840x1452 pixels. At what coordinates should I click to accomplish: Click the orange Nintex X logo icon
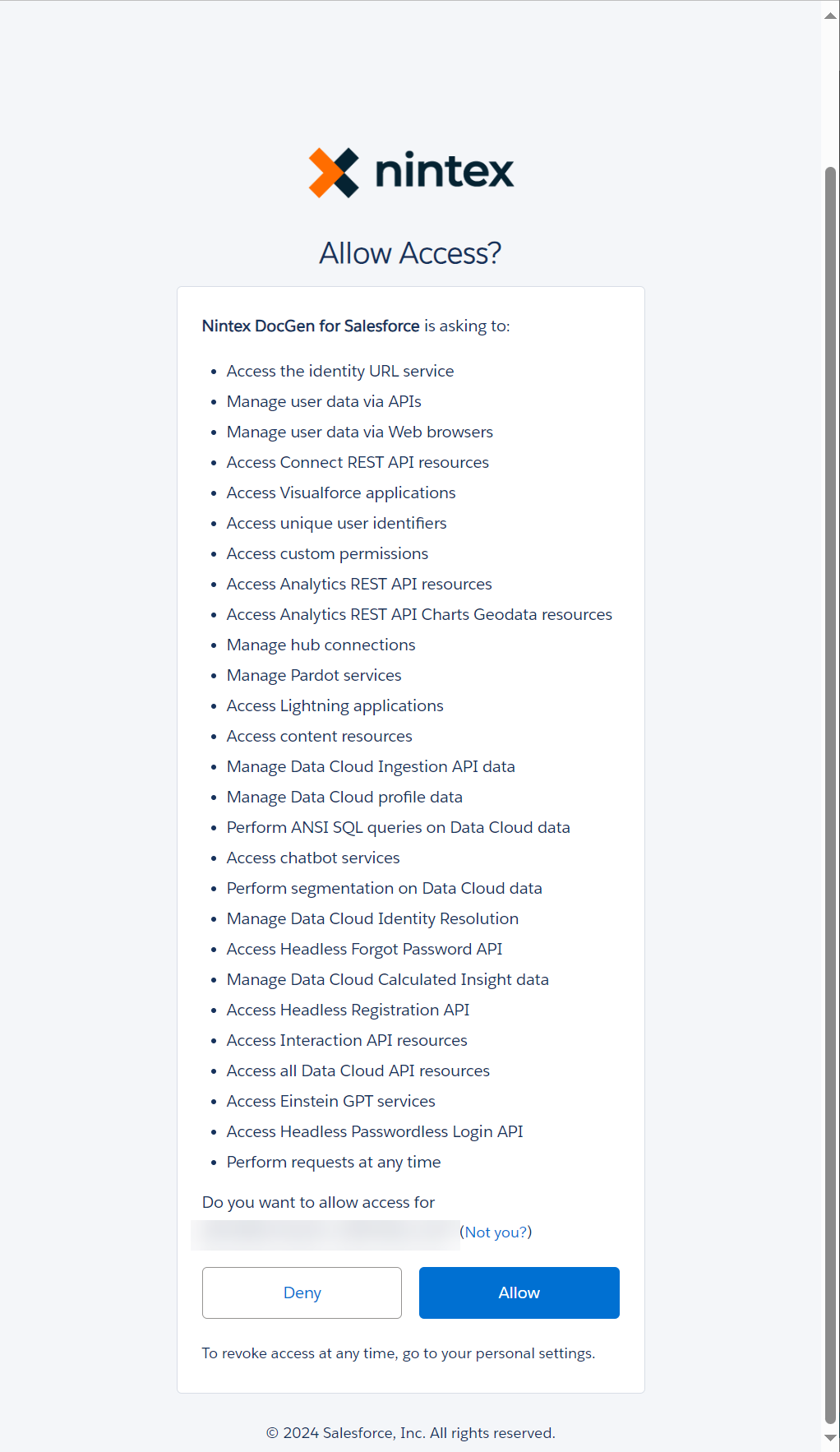(334, 173)
